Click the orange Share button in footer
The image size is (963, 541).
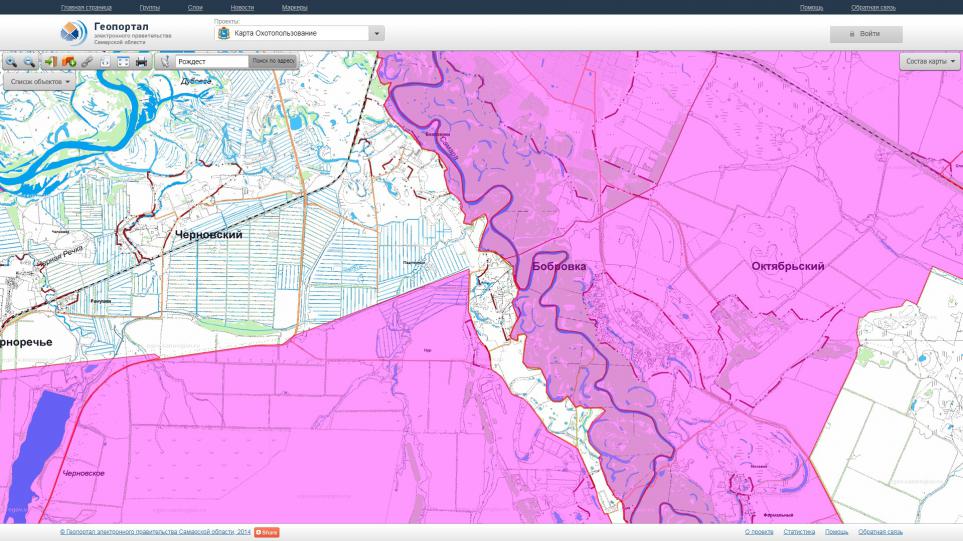[267, 532]
